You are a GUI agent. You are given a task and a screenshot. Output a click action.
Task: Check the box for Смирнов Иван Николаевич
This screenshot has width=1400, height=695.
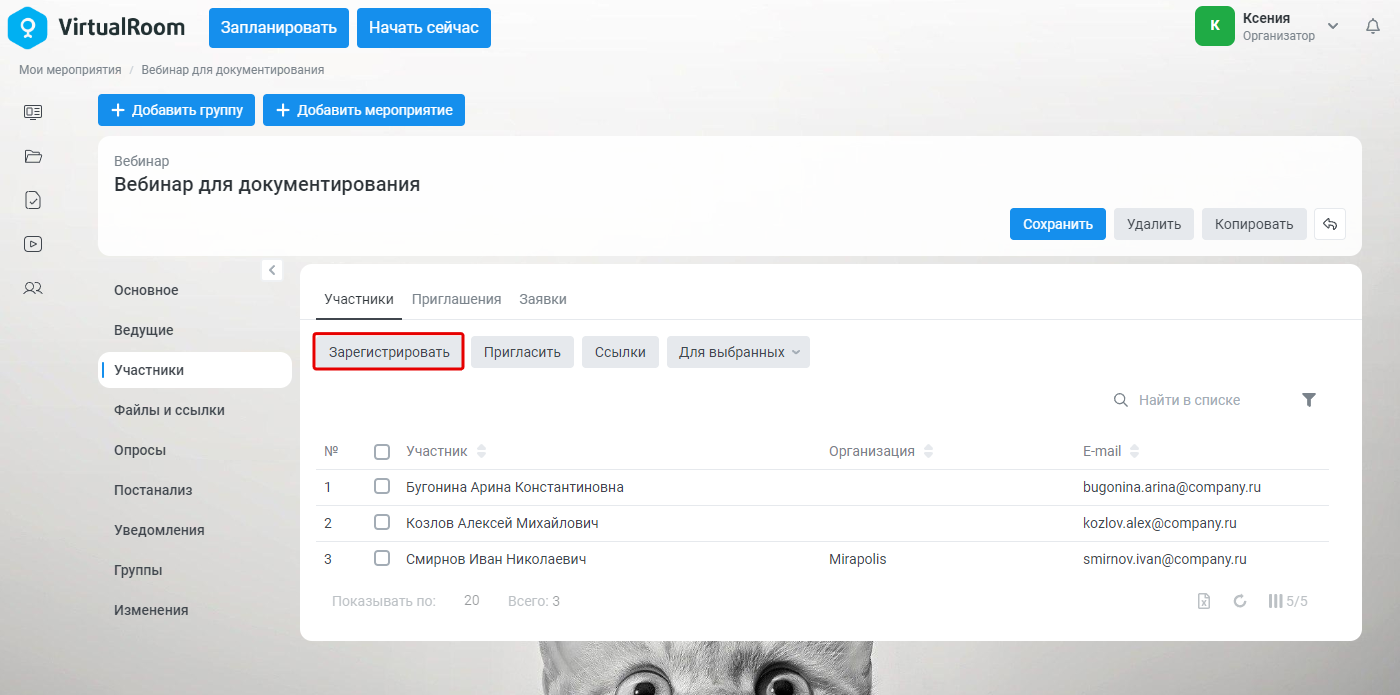click(x=382, y=559)
